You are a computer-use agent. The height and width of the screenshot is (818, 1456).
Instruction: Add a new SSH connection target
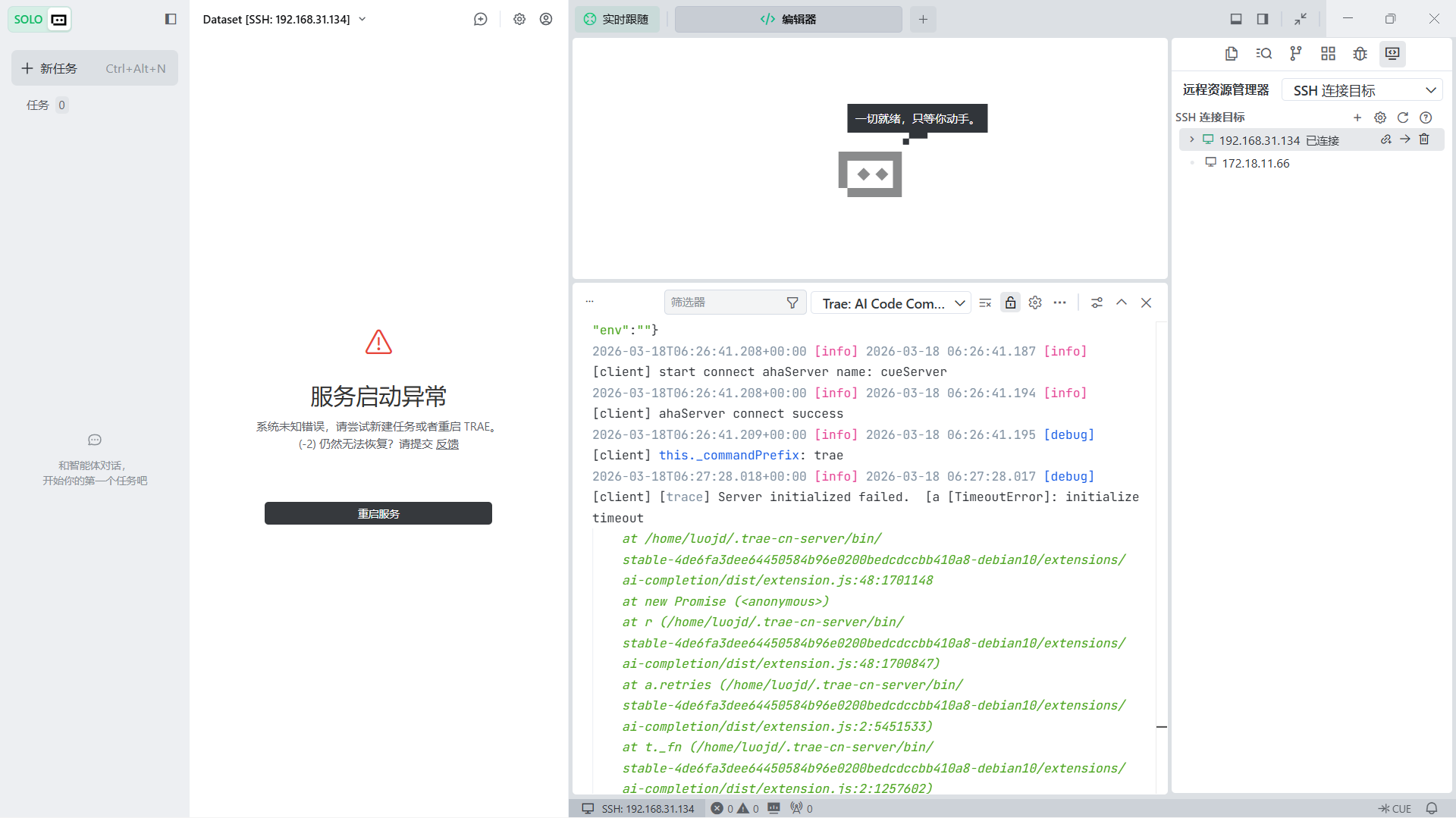pos(1357,118)
